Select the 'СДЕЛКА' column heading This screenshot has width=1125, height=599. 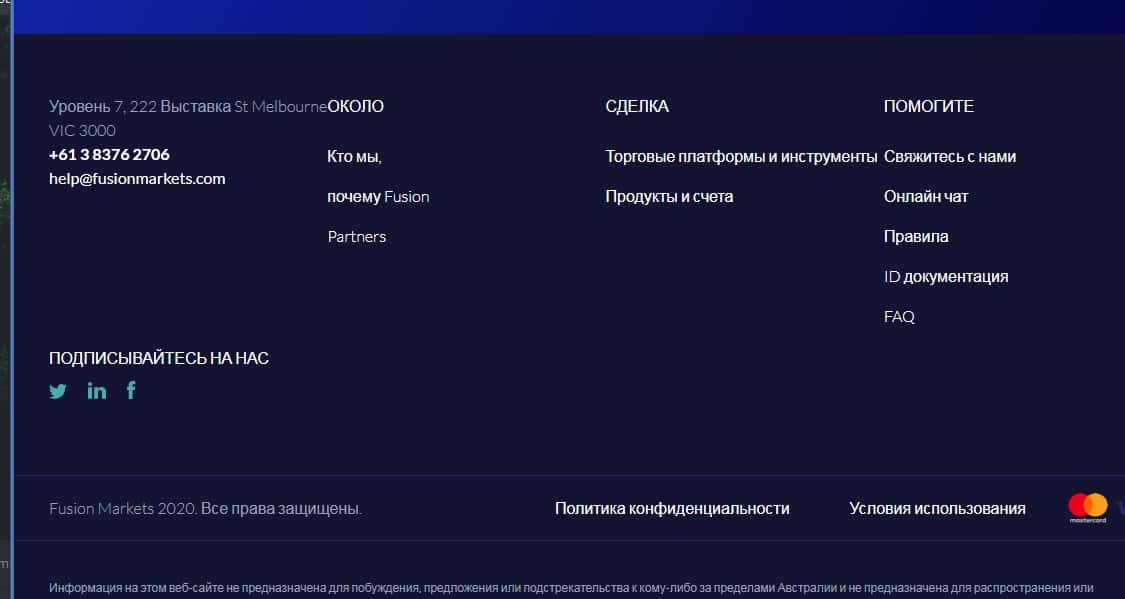[637, 106]
